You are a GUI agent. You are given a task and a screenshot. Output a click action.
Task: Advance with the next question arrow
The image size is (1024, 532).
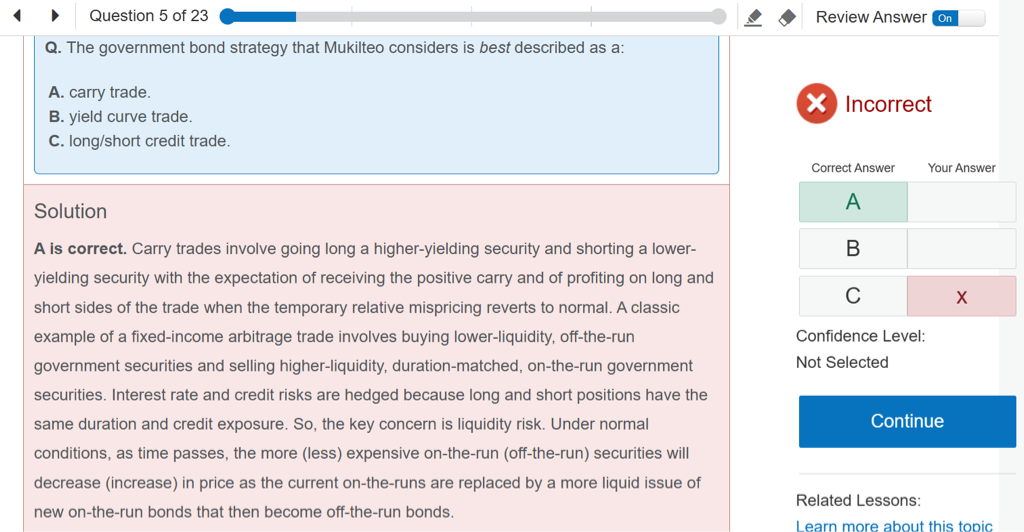(55, 16)
